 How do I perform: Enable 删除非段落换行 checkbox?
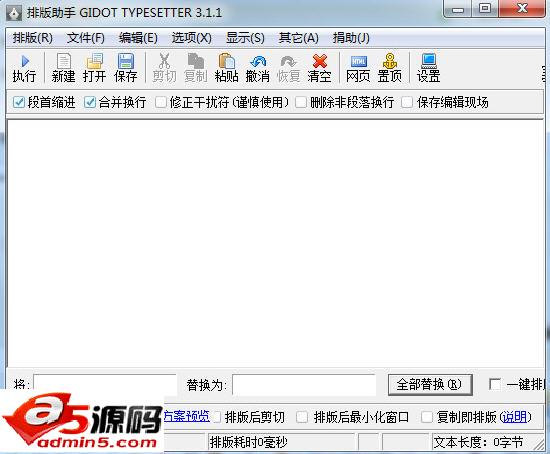[x=301, y=102]
